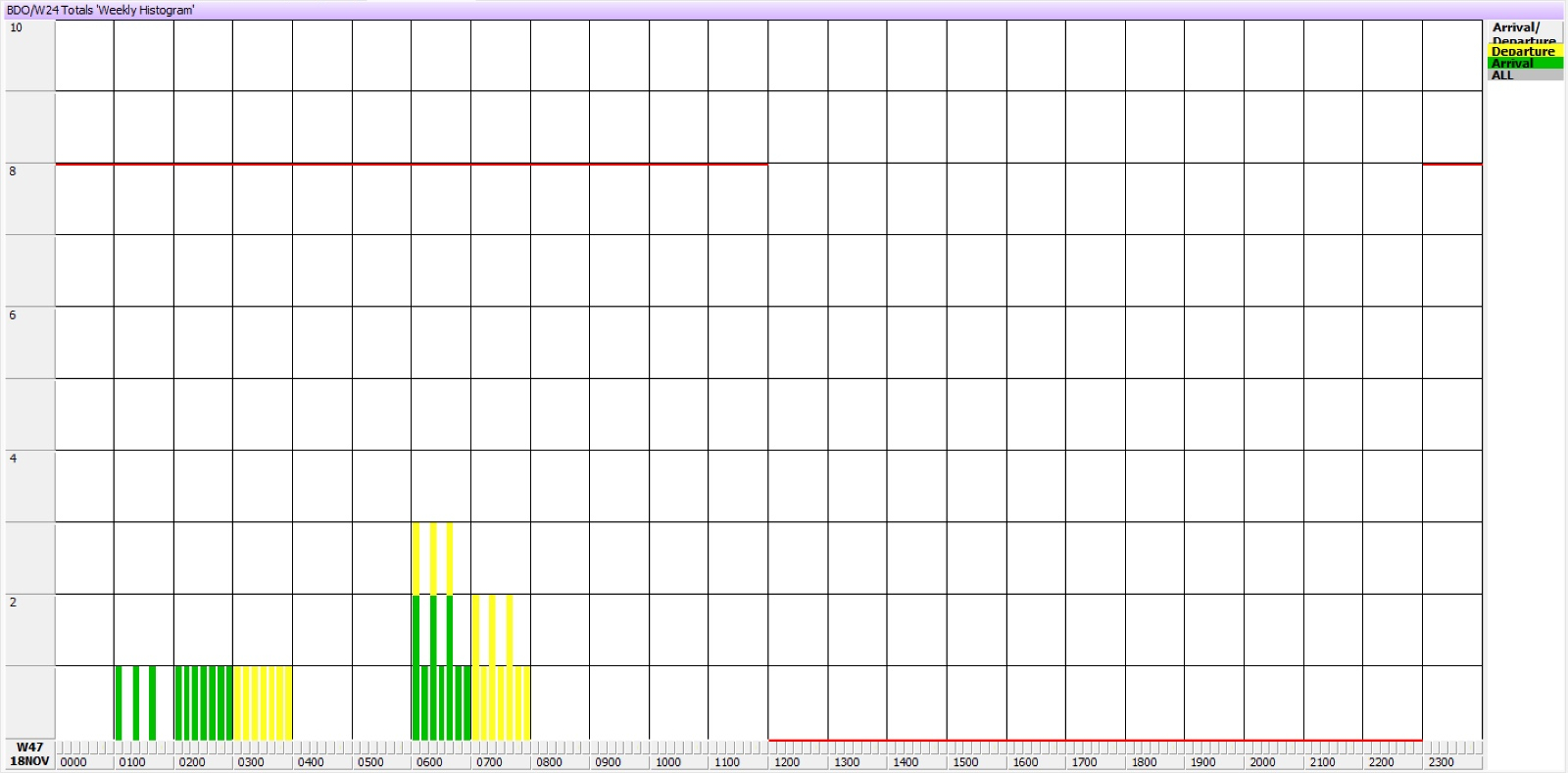Viewport: 1568px width, 773px height.
Task: Click the 0700 time axis label
Action: click(489, 762)
